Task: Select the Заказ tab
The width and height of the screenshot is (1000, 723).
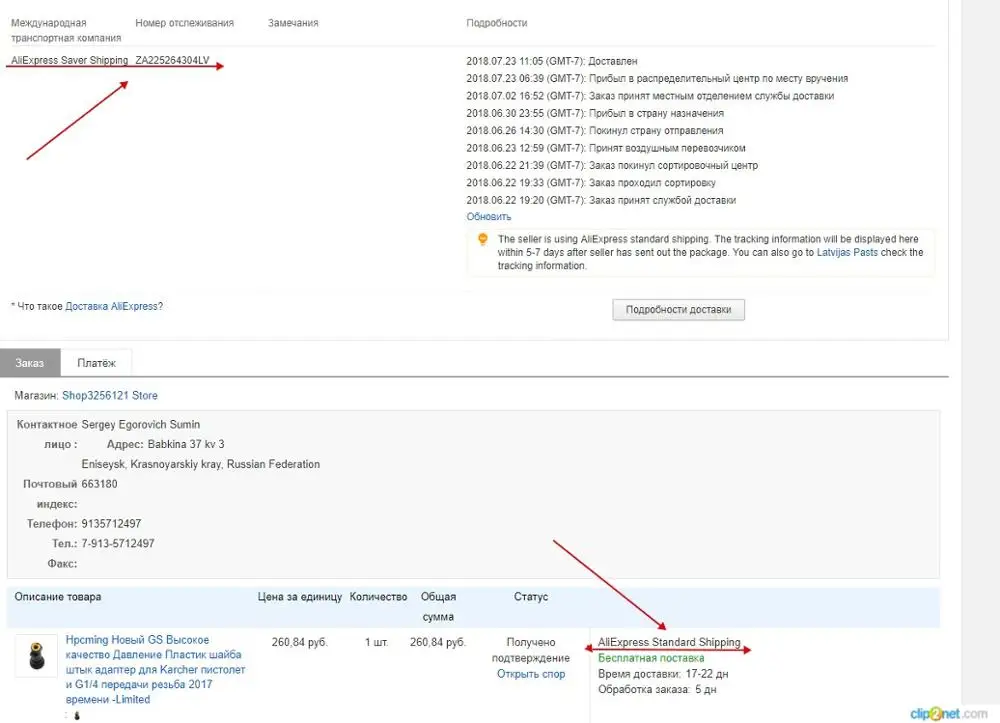Action: [x=30, y=363]
